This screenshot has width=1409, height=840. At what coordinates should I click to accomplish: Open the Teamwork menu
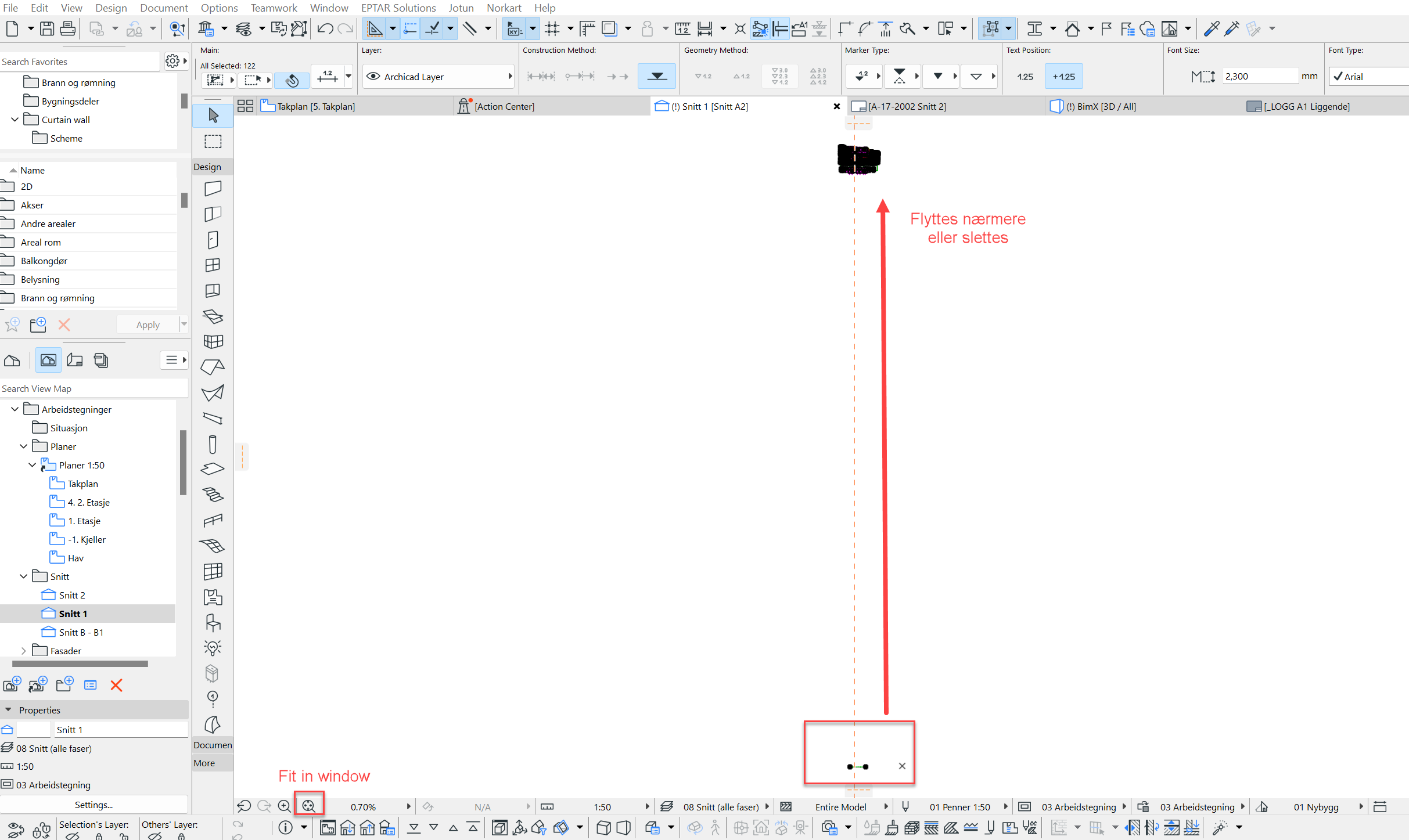[274, 8]
